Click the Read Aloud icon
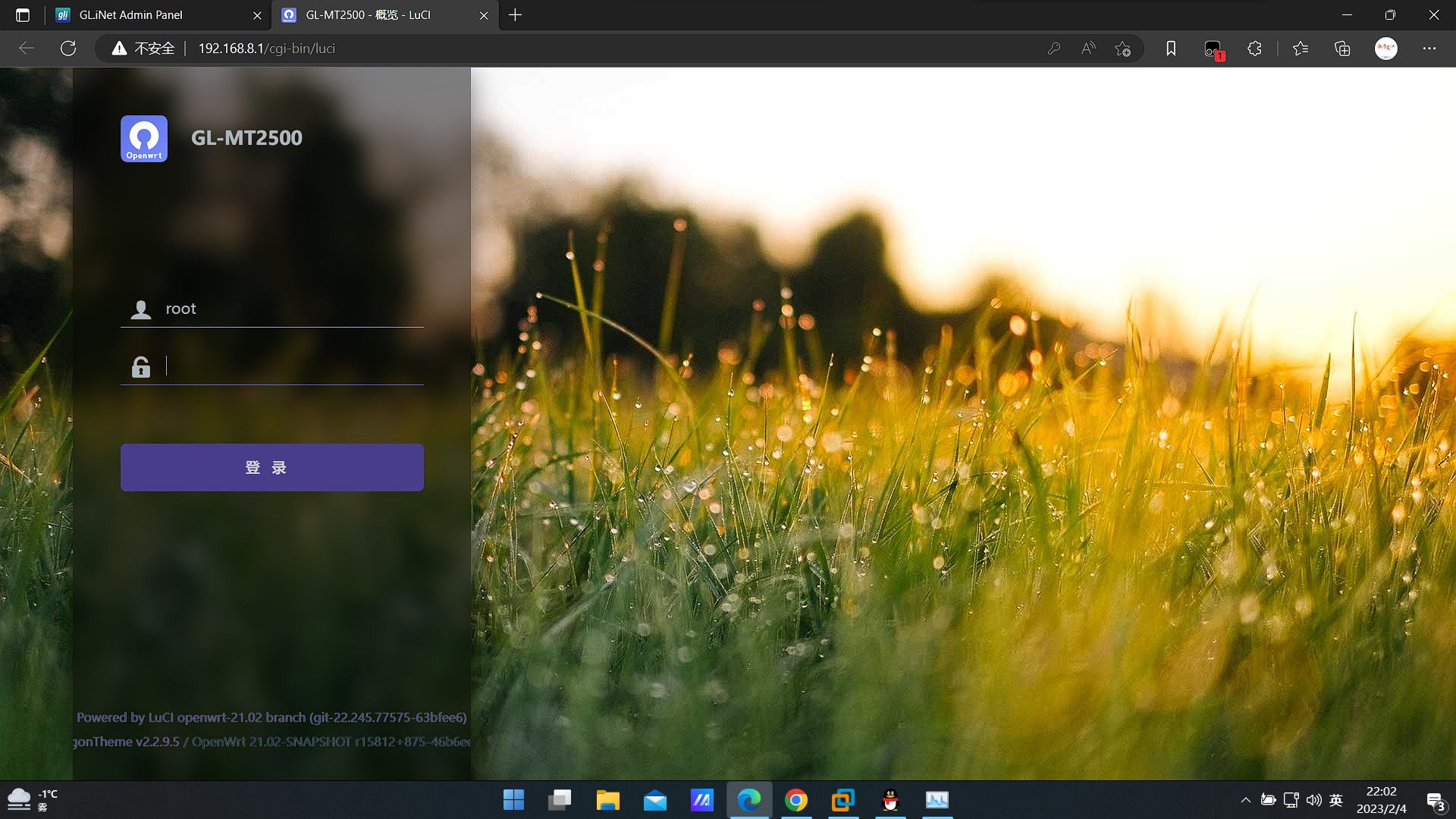This screenshot has width=1456, height=819. (1088, 49)
